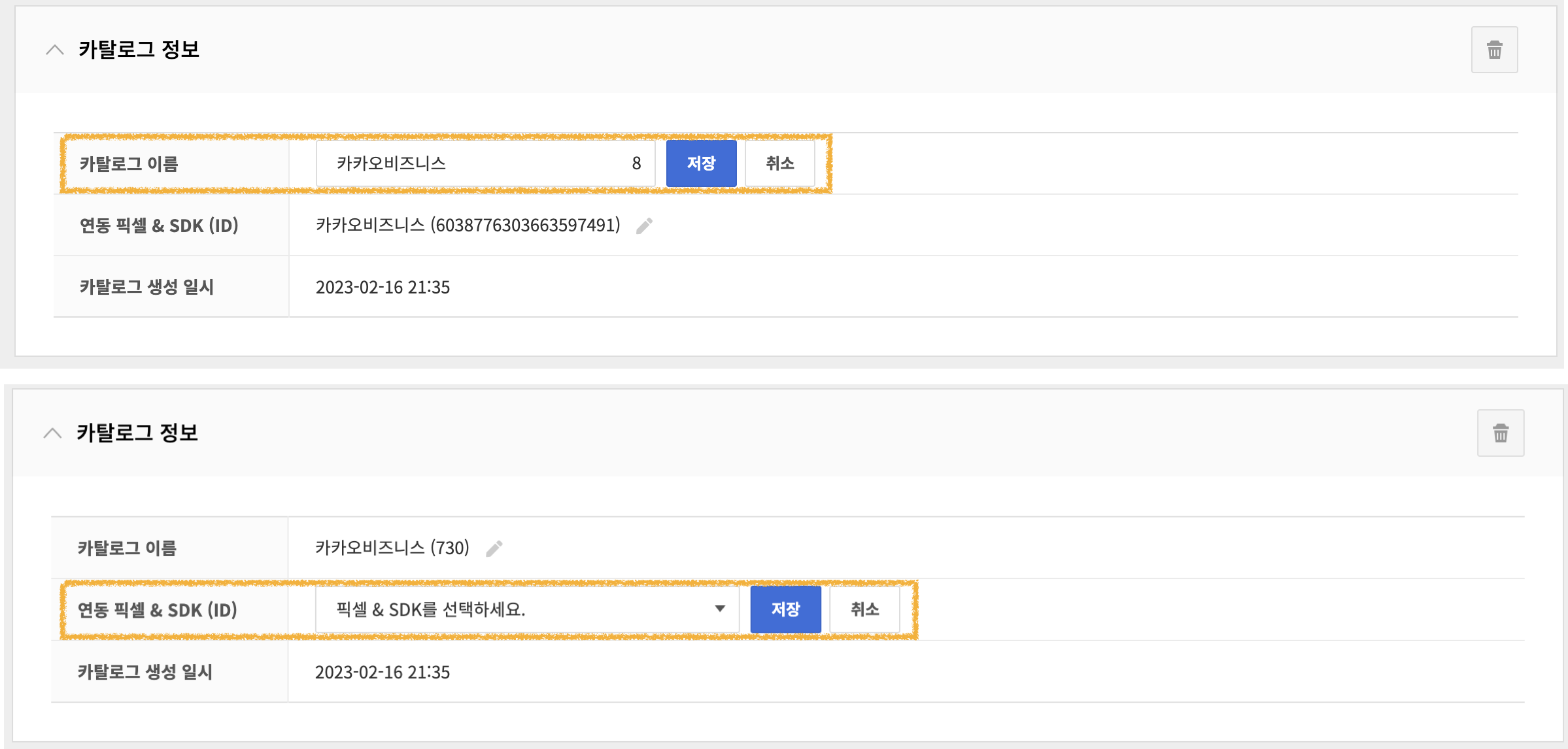Screen dimensions: 1568x749
Task: Collapse the catalog info panel containing the SDK dropdown
Action: click(x=52, y=433)
